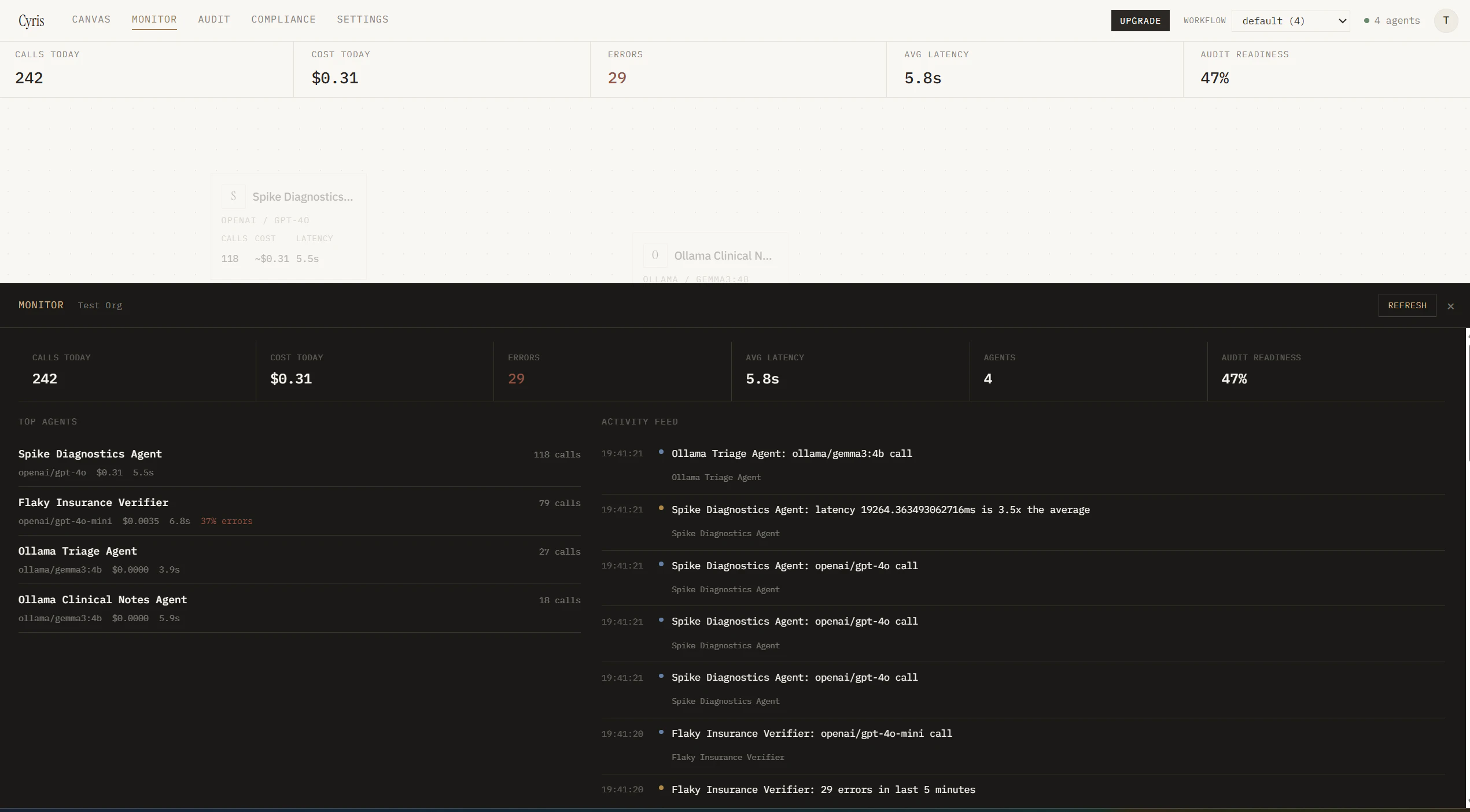The image size is (1470, 812).
Task: Open Flaky Insurance Verifier from Top Agents list
Action: [93, 503]
